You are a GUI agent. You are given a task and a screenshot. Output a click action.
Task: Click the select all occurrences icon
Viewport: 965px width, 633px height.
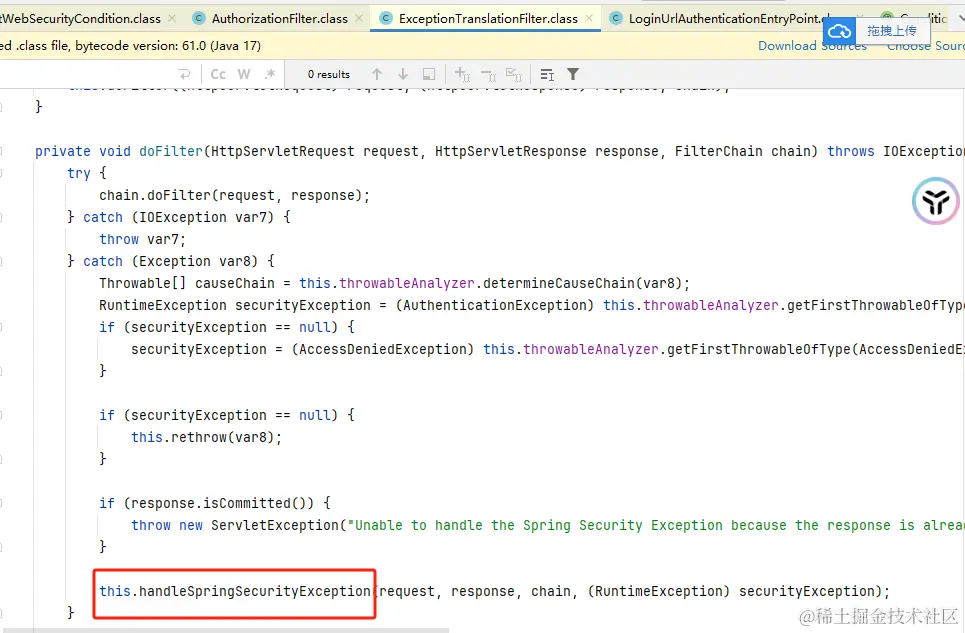tap(429, 74)
